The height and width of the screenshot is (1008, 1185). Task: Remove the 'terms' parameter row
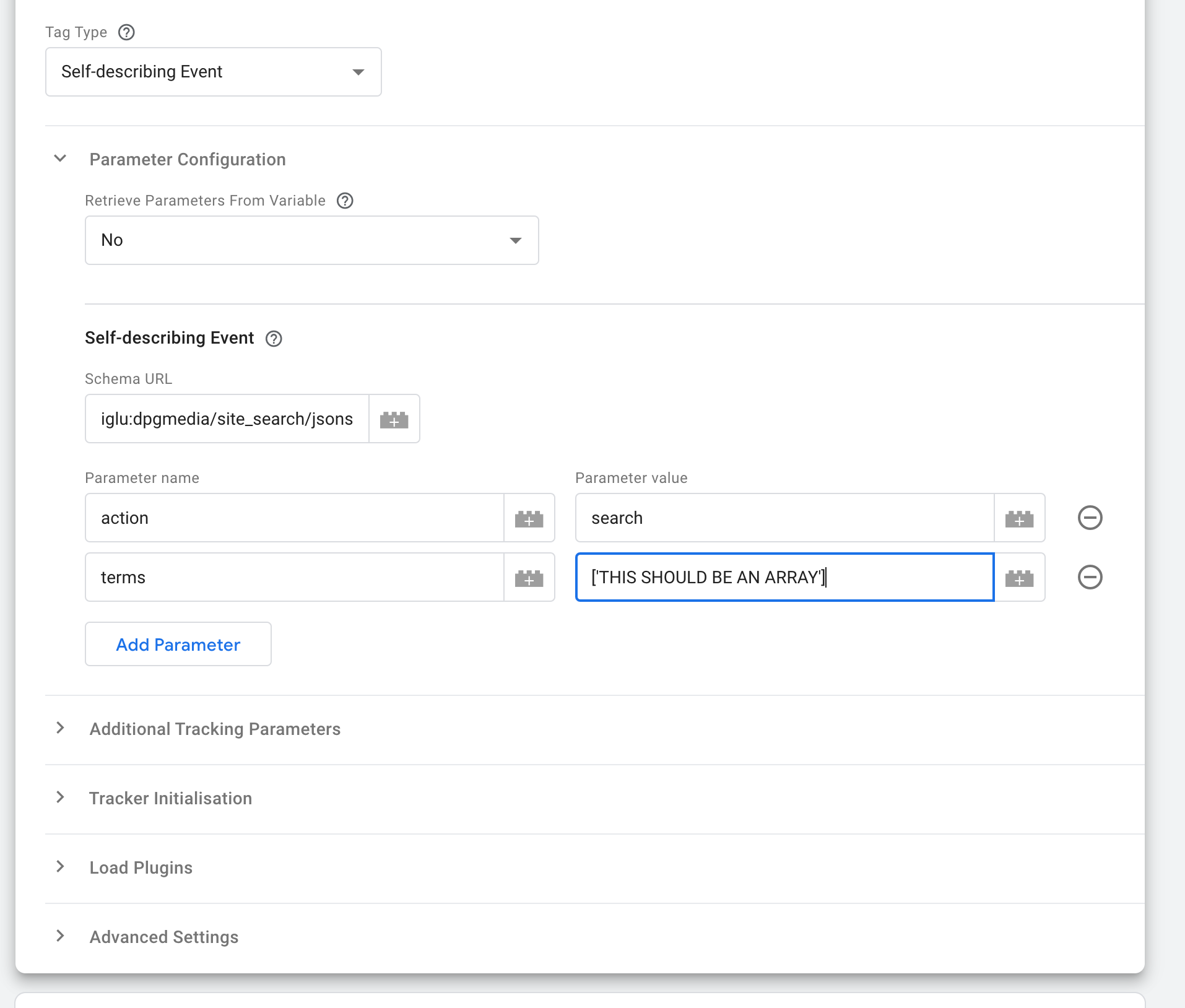1090,577
